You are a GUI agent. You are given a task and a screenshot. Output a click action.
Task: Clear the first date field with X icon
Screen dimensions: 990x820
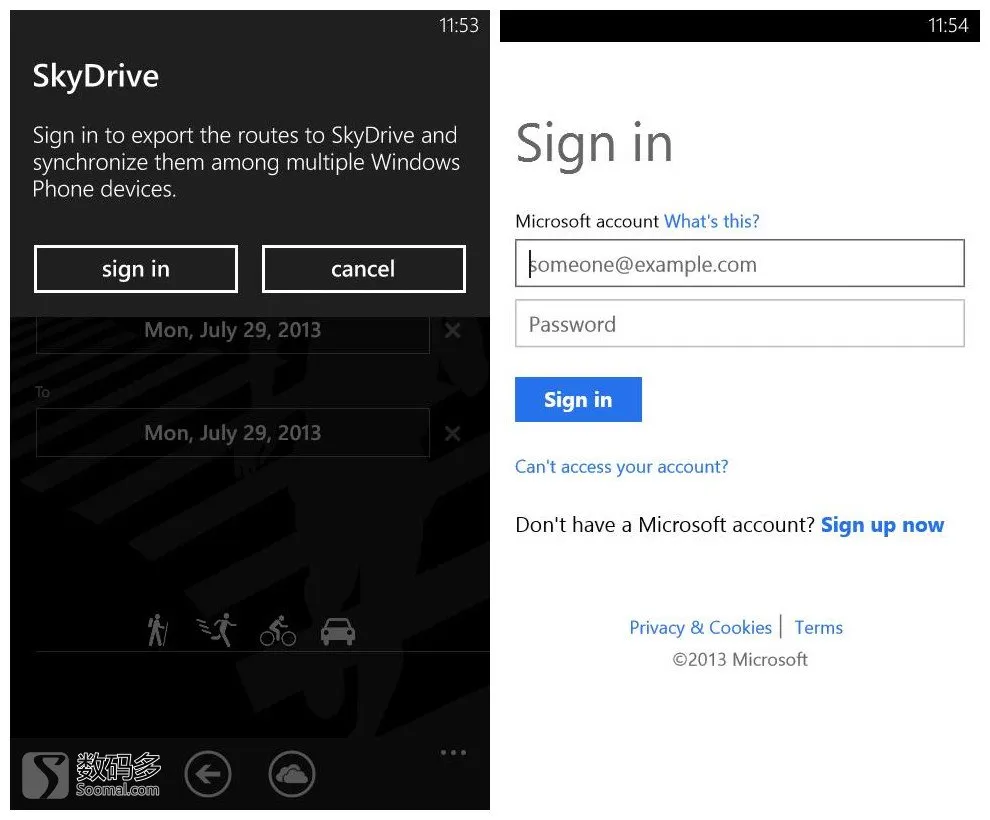(453, 330)
